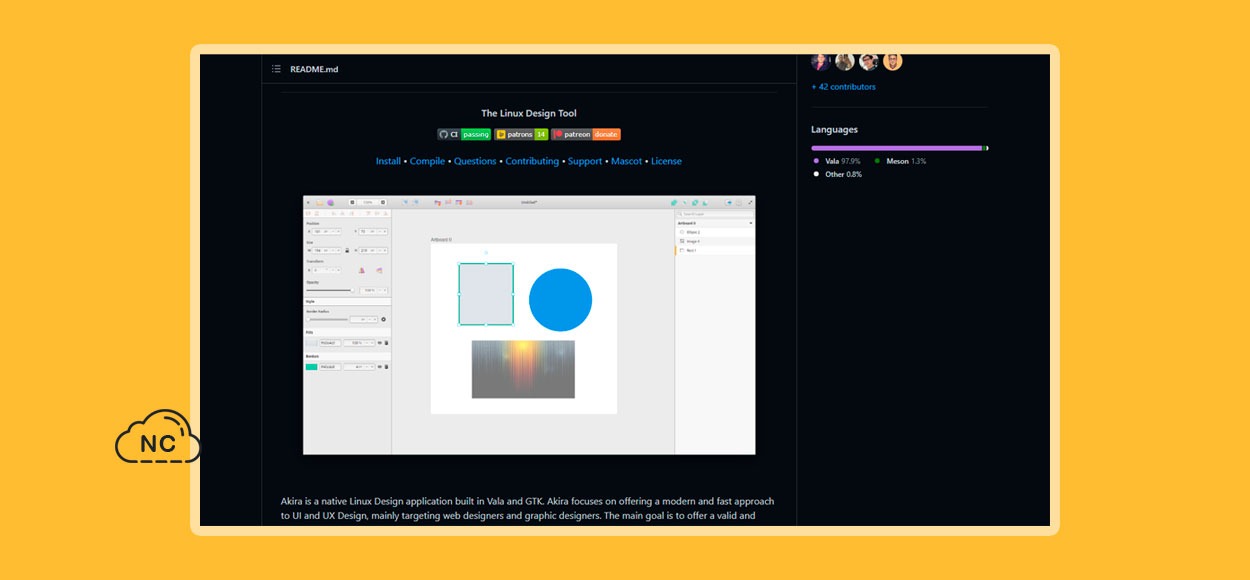Click the README.md file title

coord(312,69)
